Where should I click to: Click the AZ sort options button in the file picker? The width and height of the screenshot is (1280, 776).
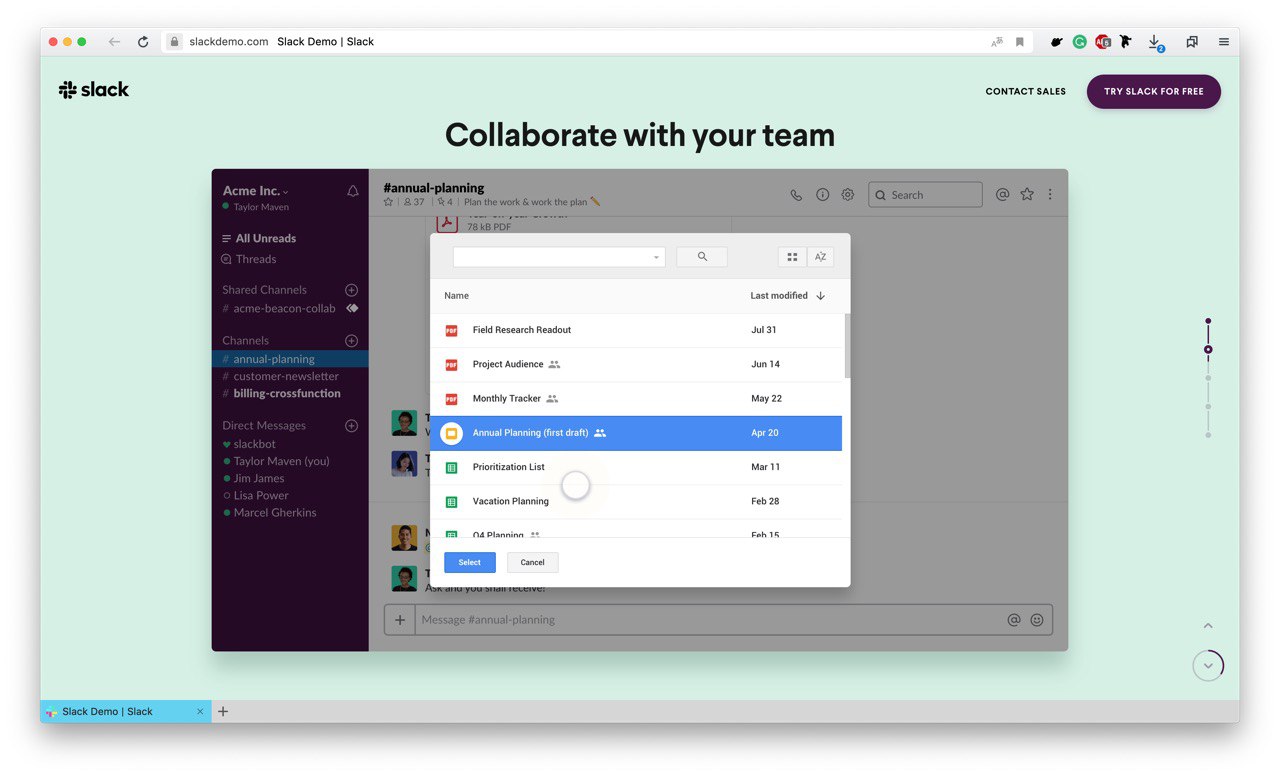pyautogui.click(x=820, y=257)
